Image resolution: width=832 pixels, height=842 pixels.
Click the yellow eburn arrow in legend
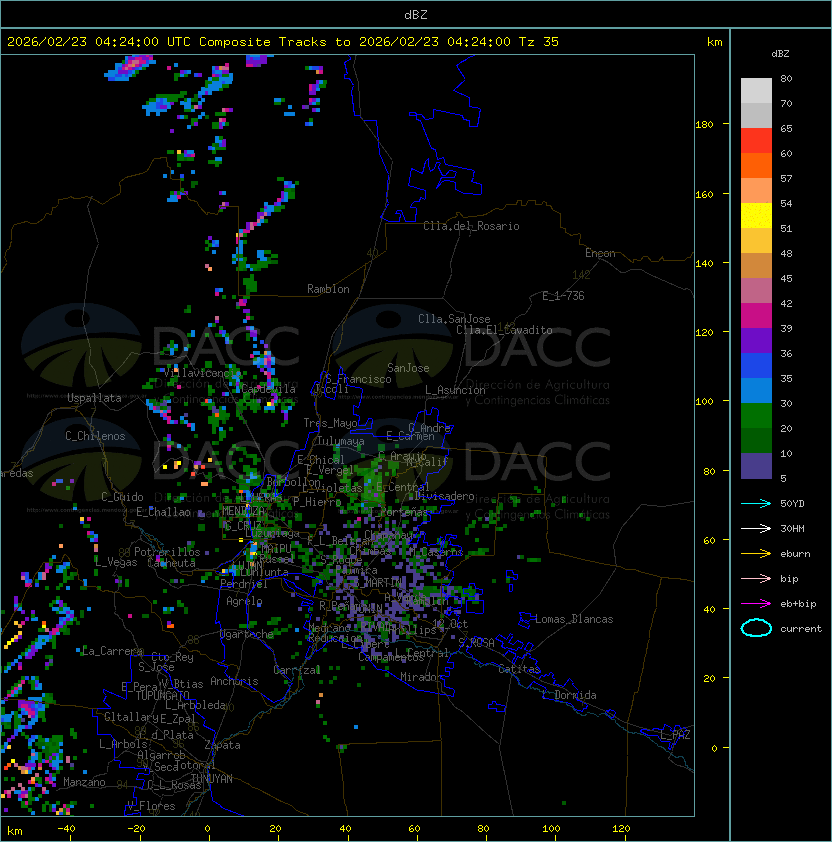756,554
